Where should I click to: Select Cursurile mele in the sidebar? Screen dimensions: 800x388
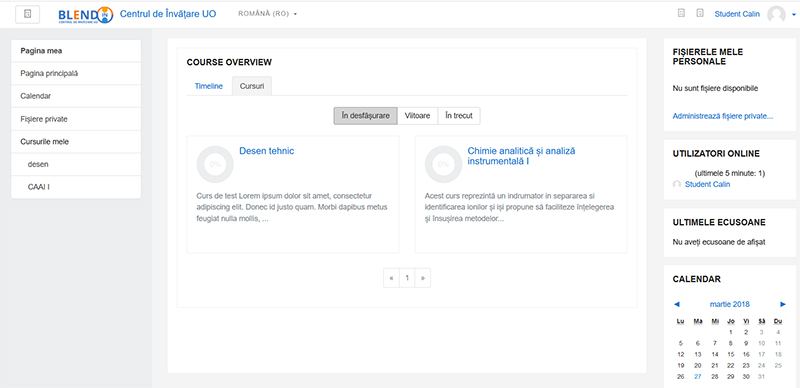pos(76,142)
